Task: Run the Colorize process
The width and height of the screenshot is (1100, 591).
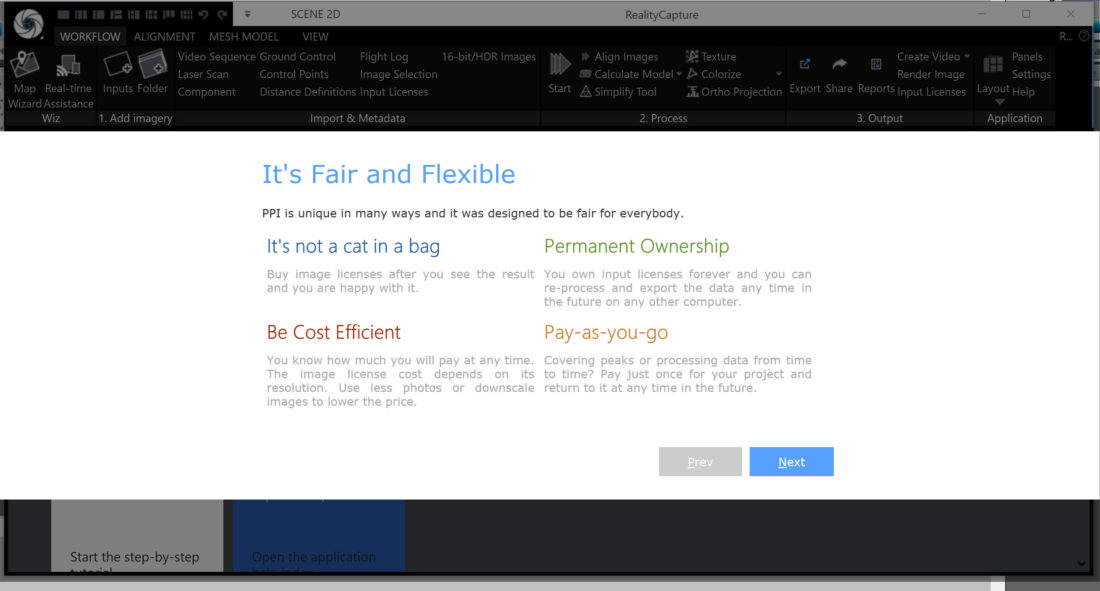Action: point(713,74)
